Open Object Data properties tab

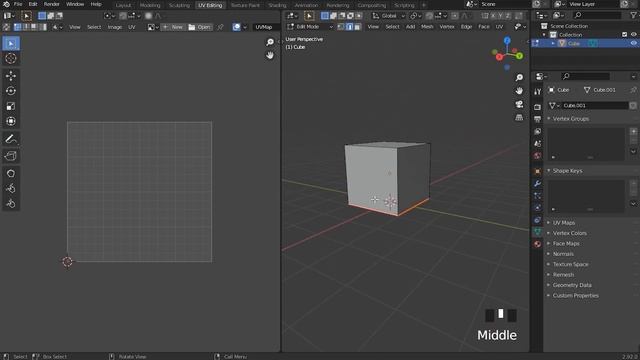[537, 232]
